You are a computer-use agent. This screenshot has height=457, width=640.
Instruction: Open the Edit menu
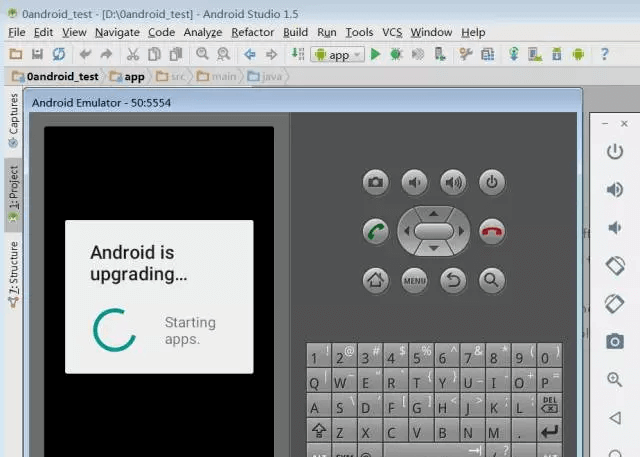coord(43,32)
